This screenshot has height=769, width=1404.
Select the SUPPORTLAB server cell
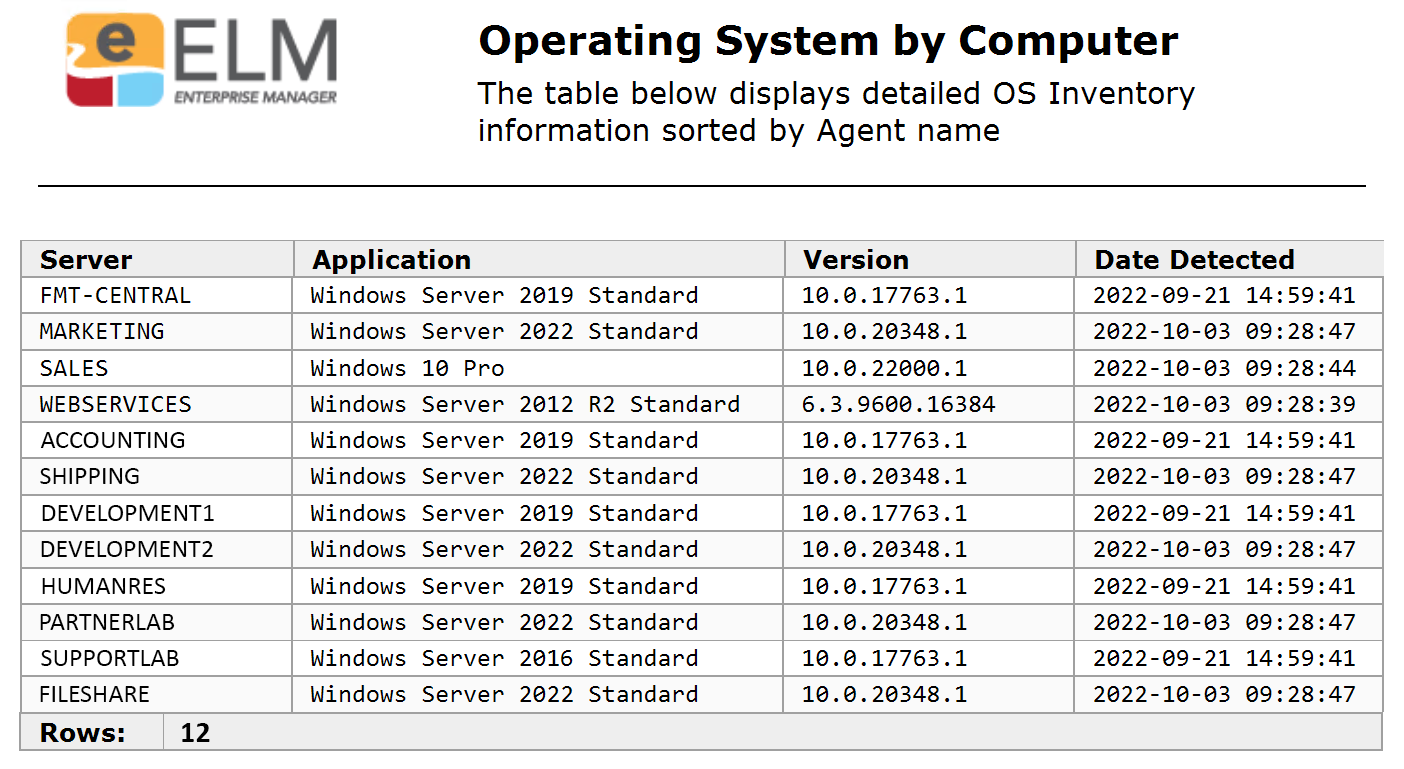pos(157,658)
